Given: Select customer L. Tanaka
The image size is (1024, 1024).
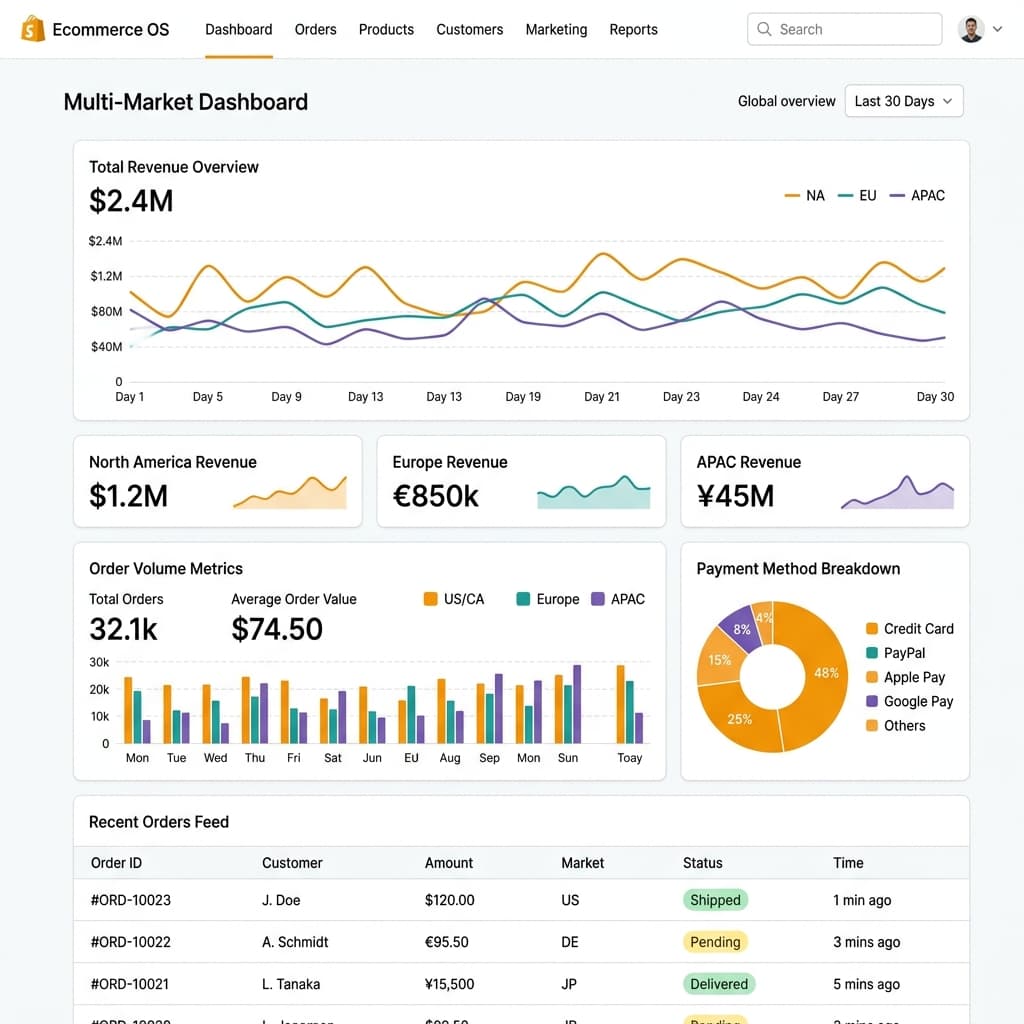Looking at the screenshot, I should point(291,984).
